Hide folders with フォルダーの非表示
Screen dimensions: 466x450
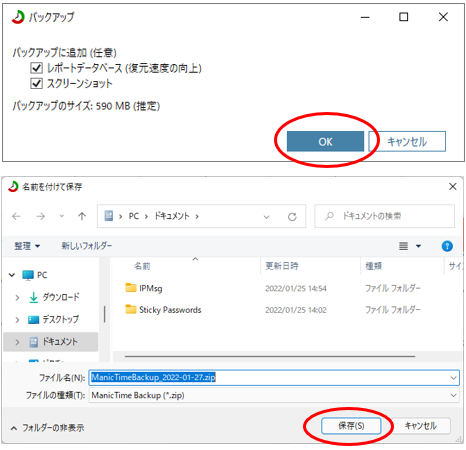pos(47,428)
